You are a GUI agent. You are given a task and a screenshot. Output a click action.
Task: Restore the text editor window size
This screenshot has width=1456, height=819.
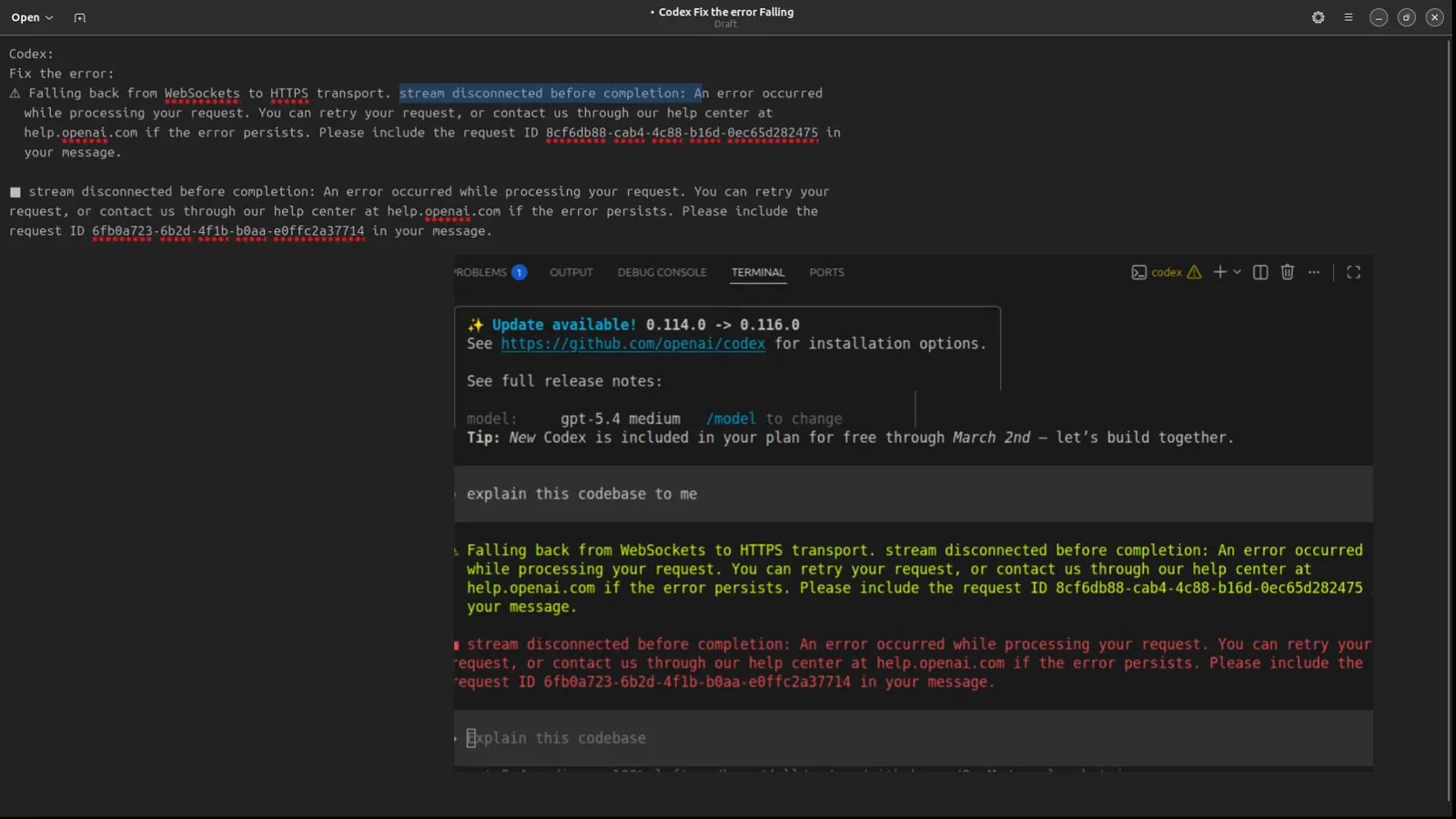pos(1407,17)
